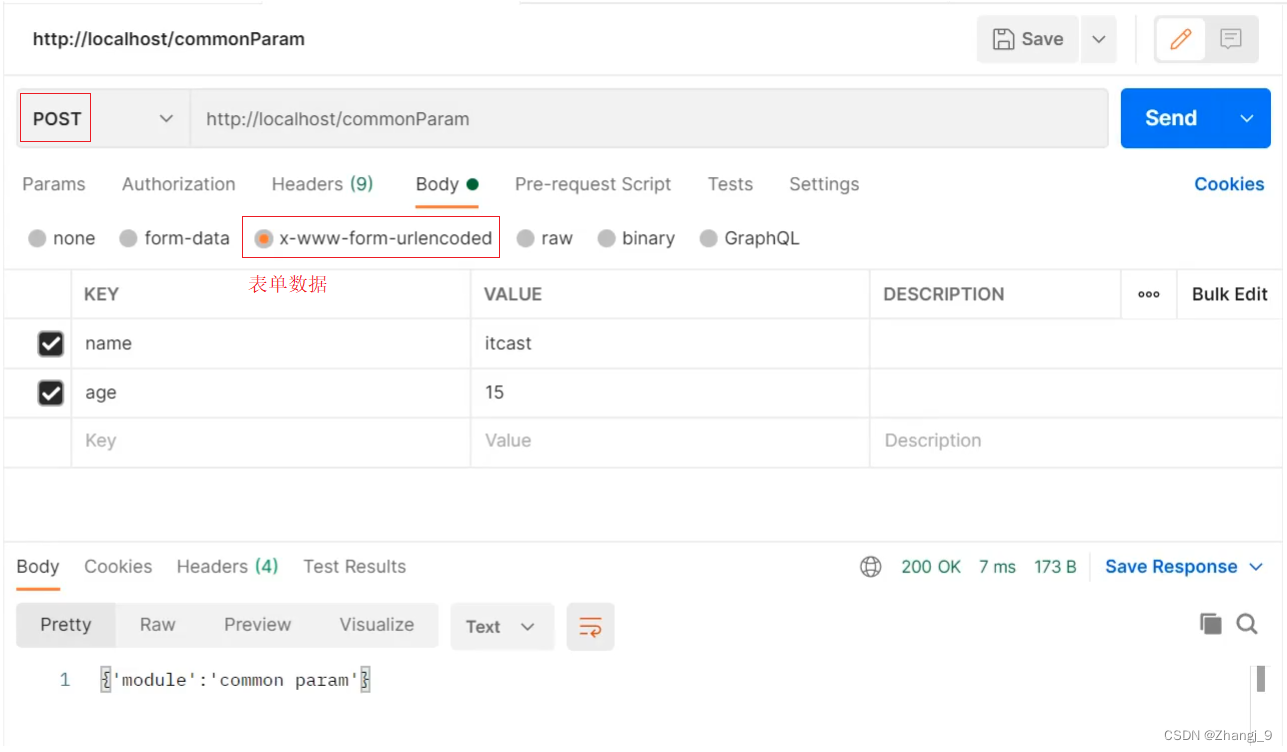The height and width of the screenshot is (752, 1287).
Task: Toggle the word-wrap icon in response
Action: click(590, 627)
